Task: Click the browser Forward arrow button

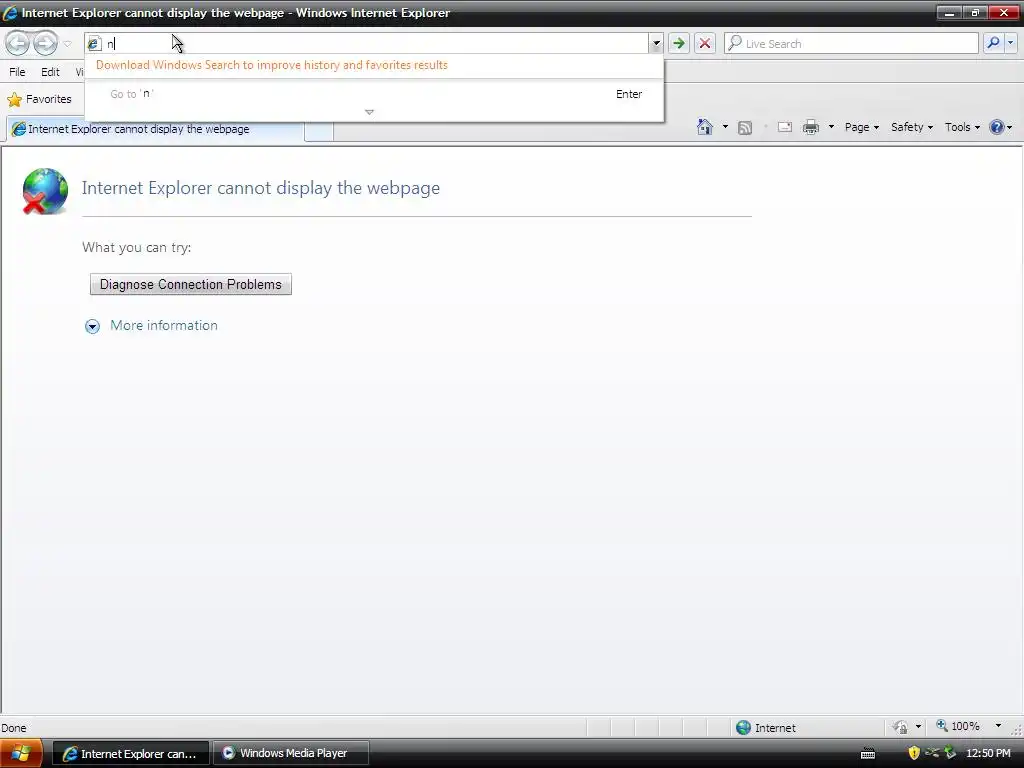Action: (x=45, y=43)
